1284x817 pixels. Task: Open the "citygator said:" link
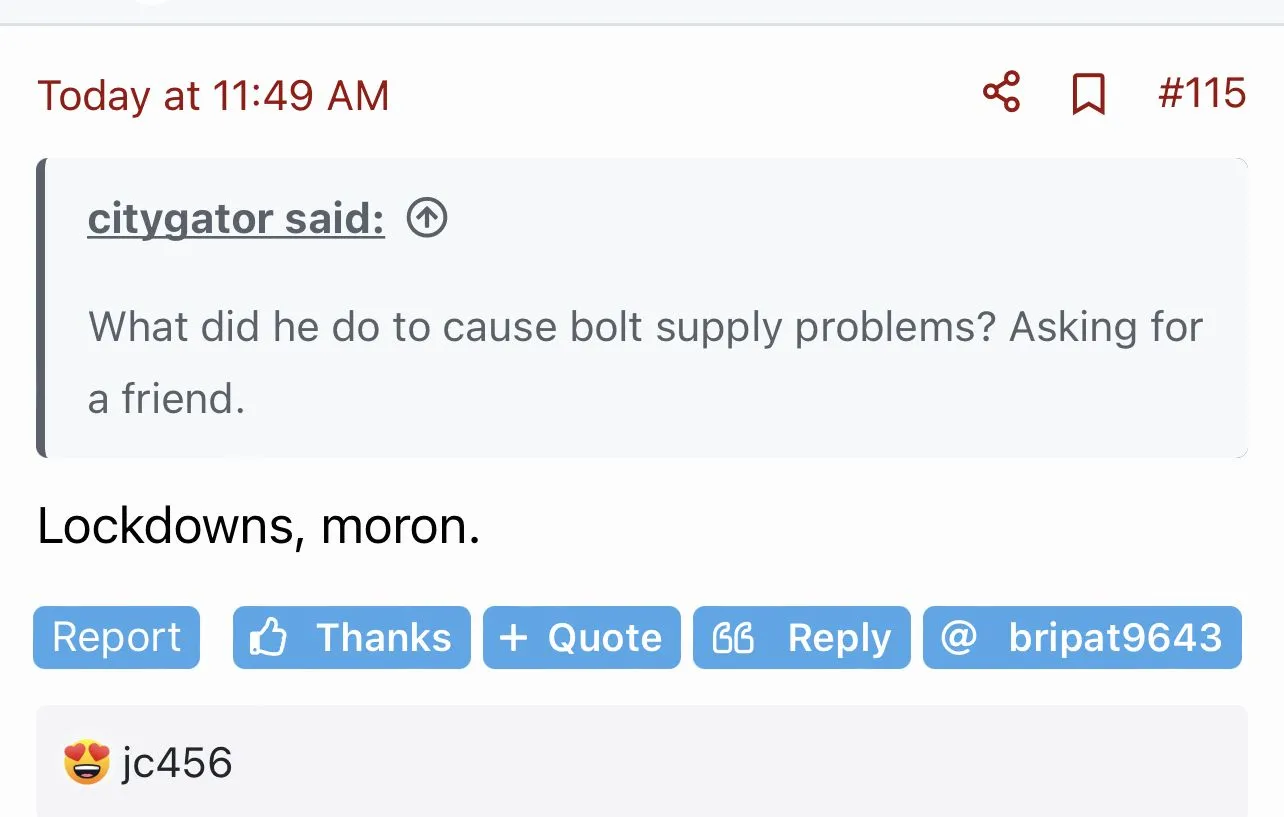point(236,219)
